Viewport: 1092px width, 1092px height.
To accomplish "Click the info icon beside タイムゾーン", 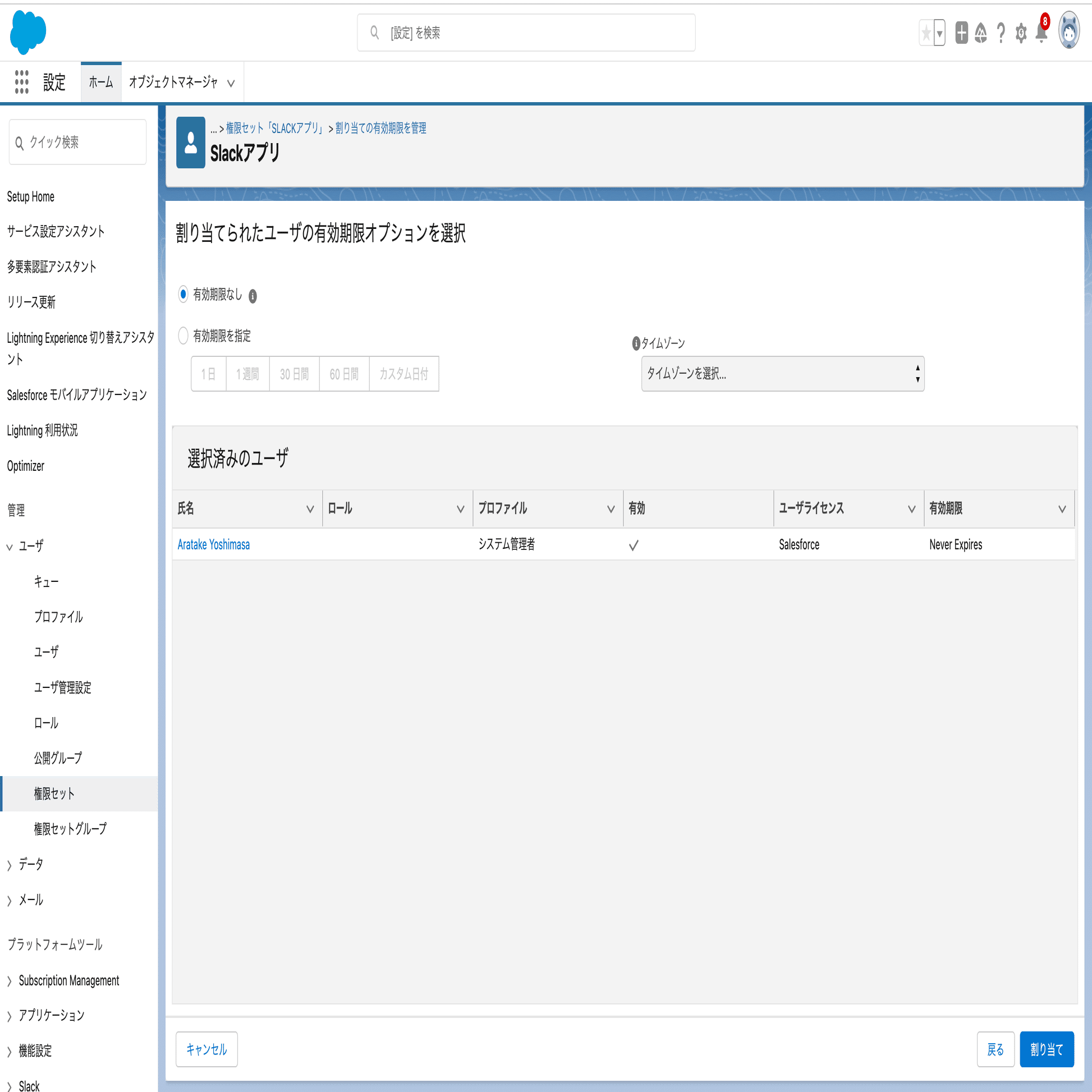I will pos(636,343).
